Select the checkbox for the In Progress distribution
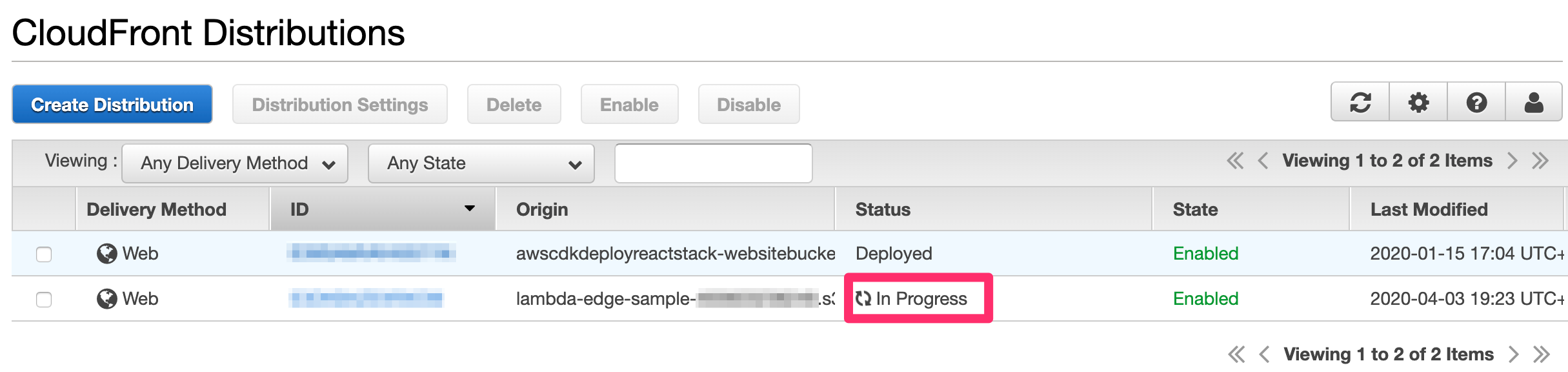Image resolution: width=1568 pixels, height=372 pixels. point(43,298)
